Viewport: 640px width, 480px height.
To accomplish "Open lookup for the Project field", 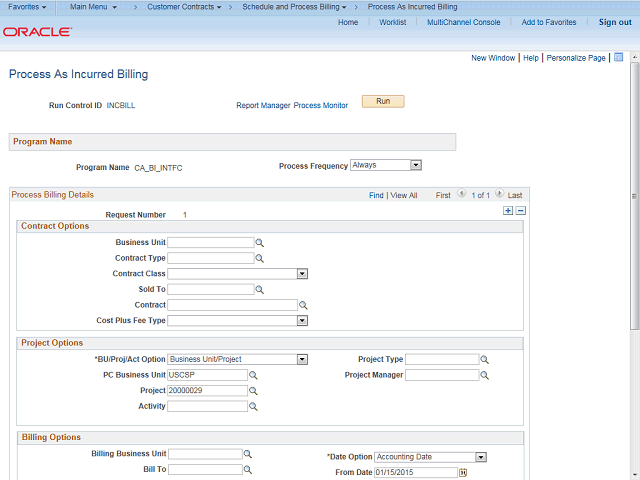I will click(253, 391).
